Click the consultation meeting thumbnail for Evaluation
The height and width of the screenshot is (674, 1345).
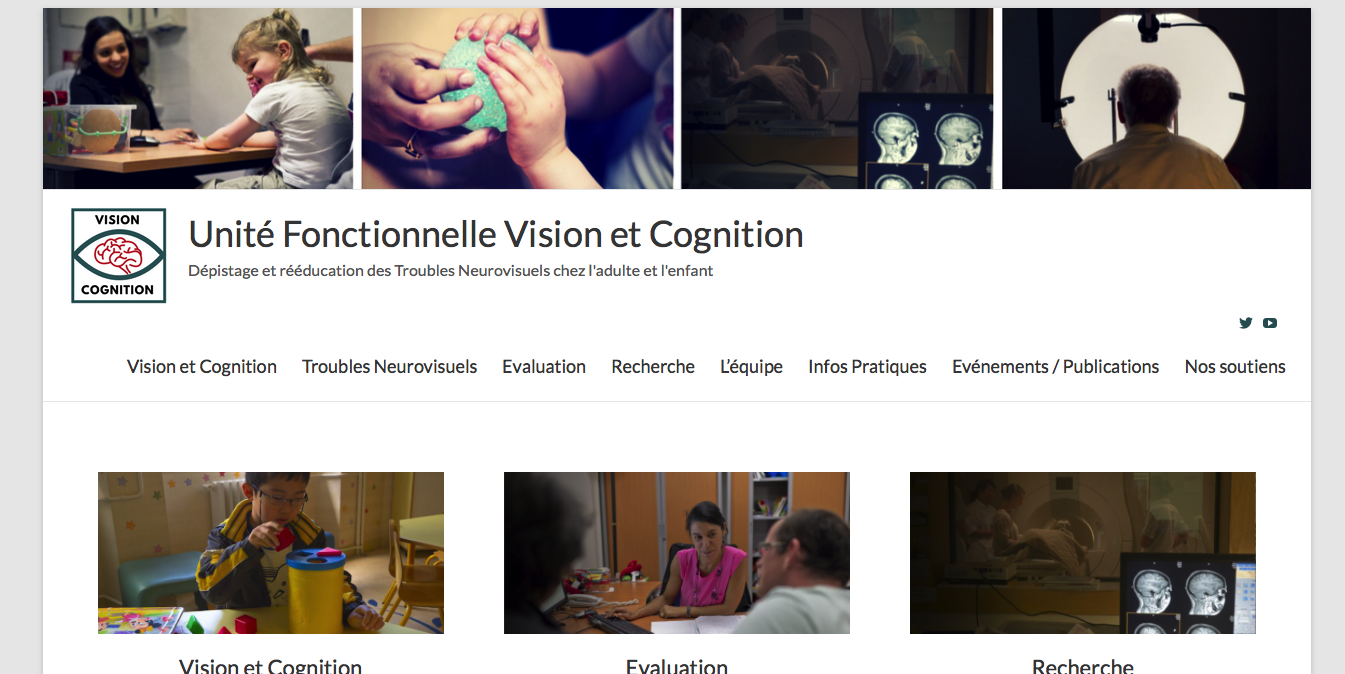click(677, 553)
